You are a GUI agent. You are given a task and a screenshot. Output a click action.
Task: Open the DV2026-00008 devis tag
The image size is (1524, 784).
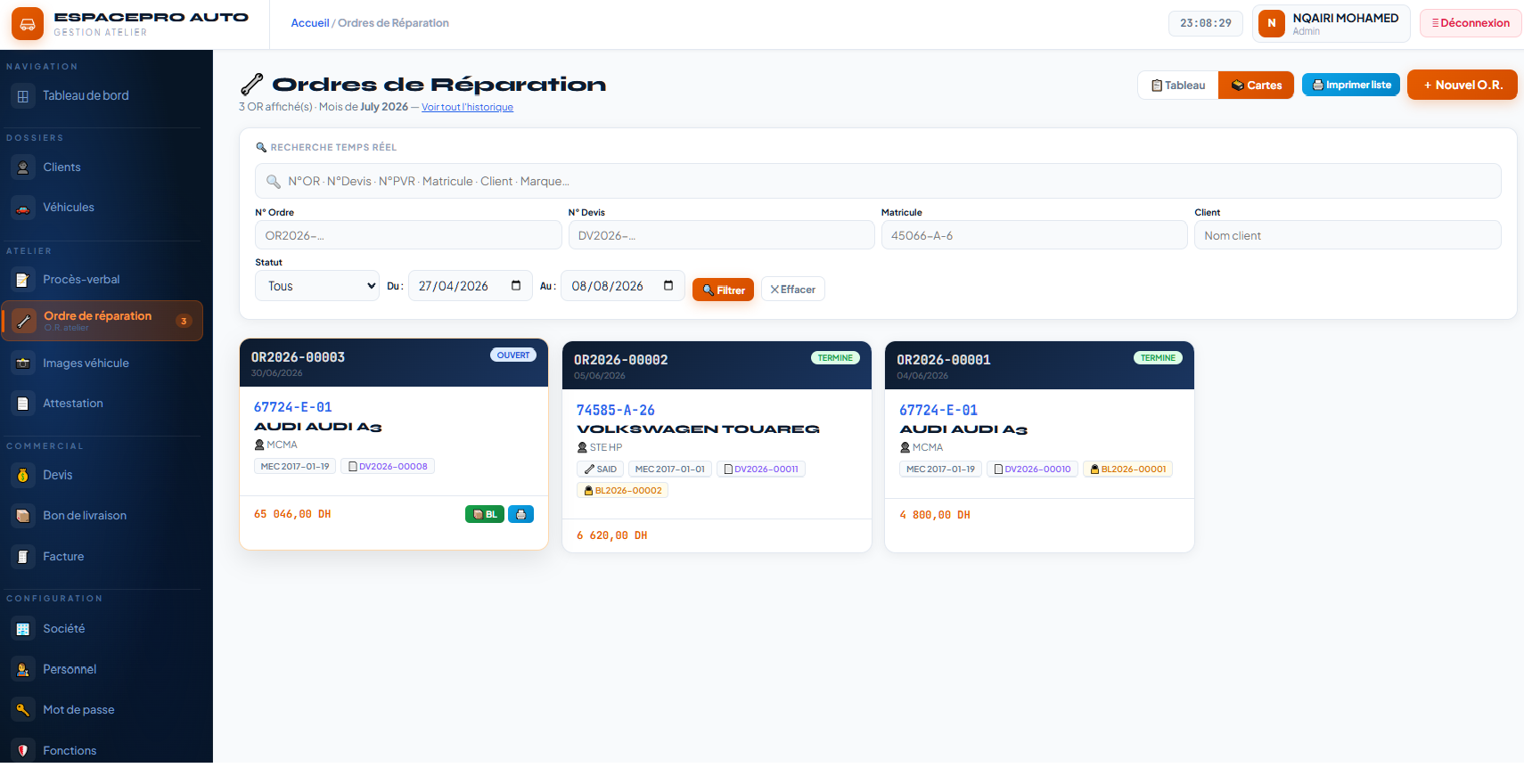[x=388, y=466]
